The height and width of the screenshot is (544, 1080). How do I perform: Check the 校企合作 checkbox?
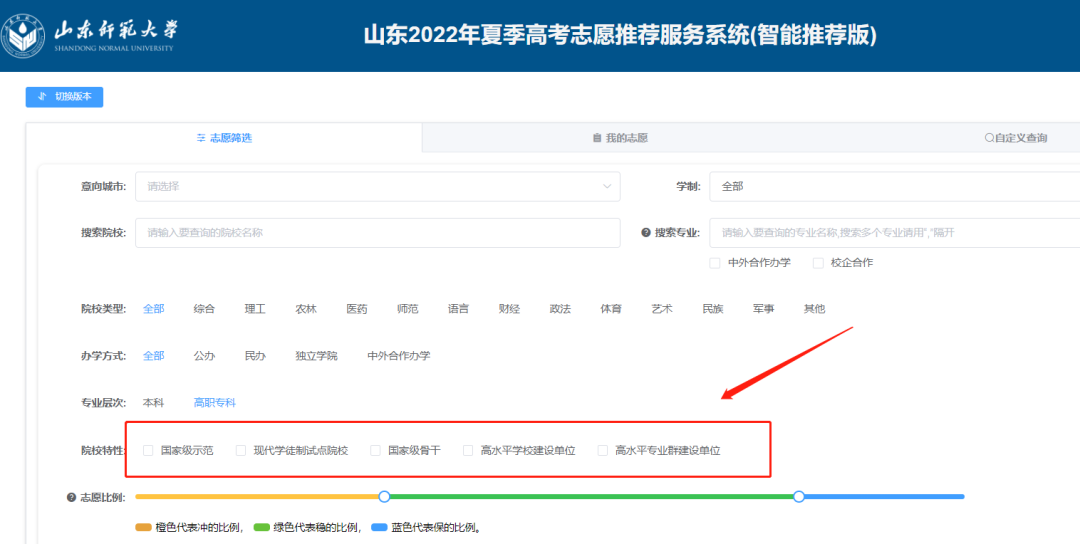click(818, 263)
